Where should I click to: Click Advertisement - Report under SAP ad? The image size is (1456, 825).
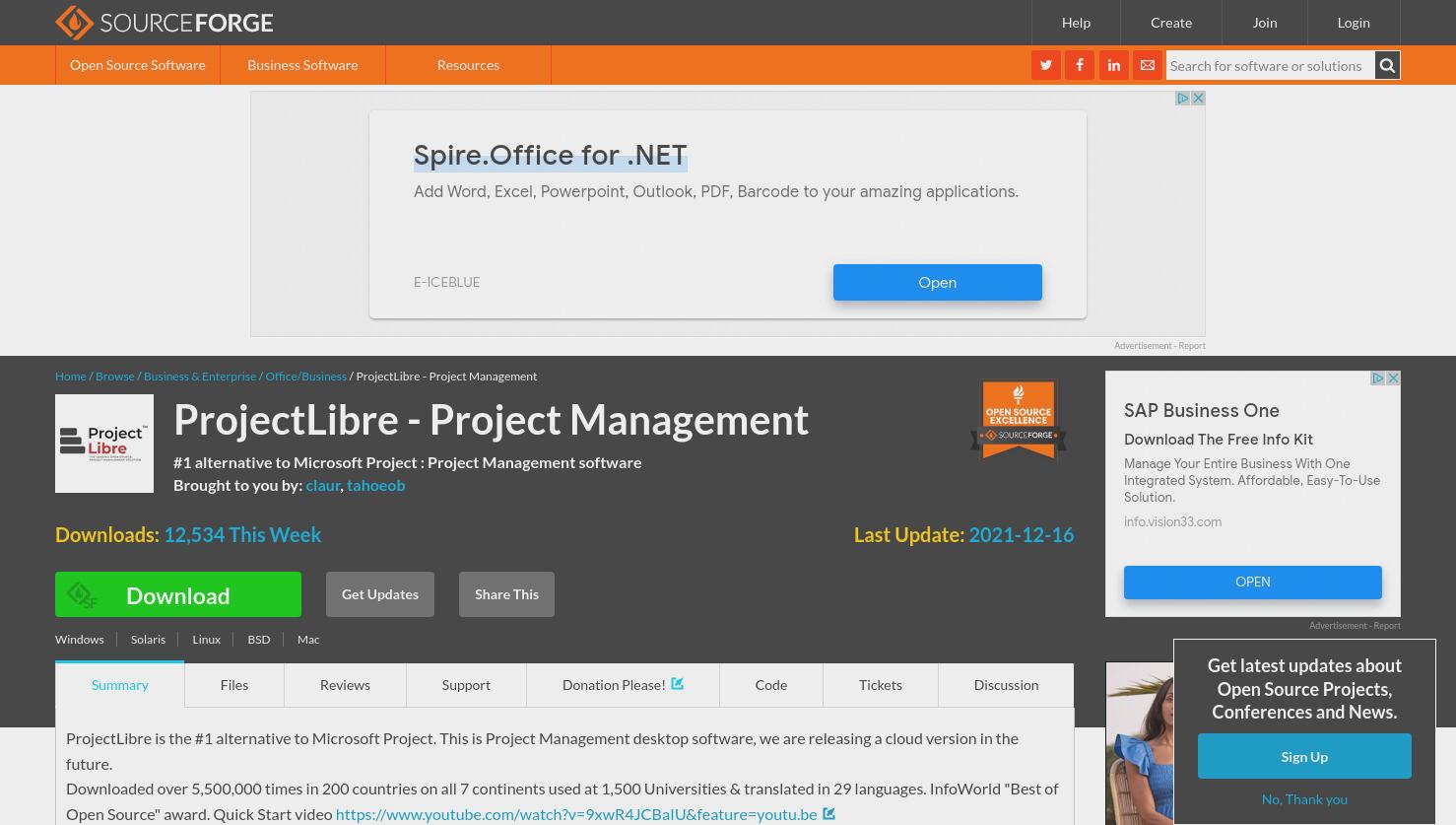1355,626
